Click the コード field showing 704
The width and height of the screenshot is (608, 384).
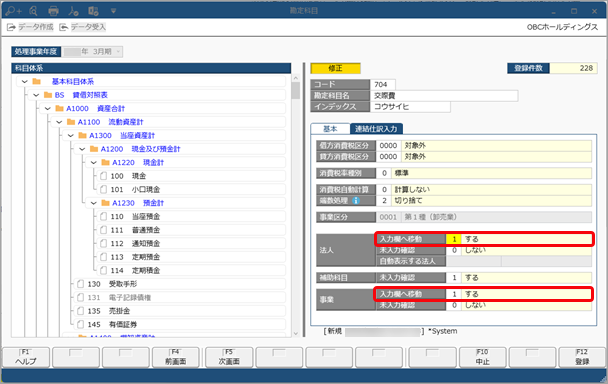382,85
